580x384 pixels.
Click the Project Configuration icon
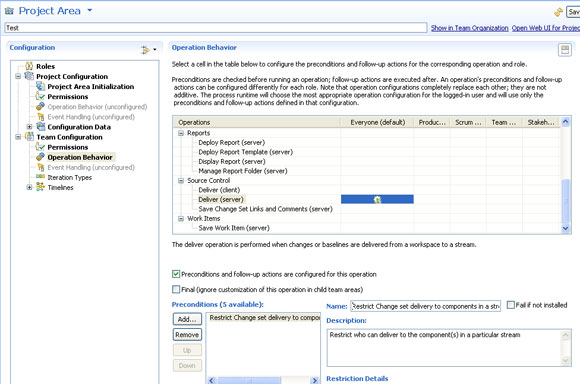29,76
